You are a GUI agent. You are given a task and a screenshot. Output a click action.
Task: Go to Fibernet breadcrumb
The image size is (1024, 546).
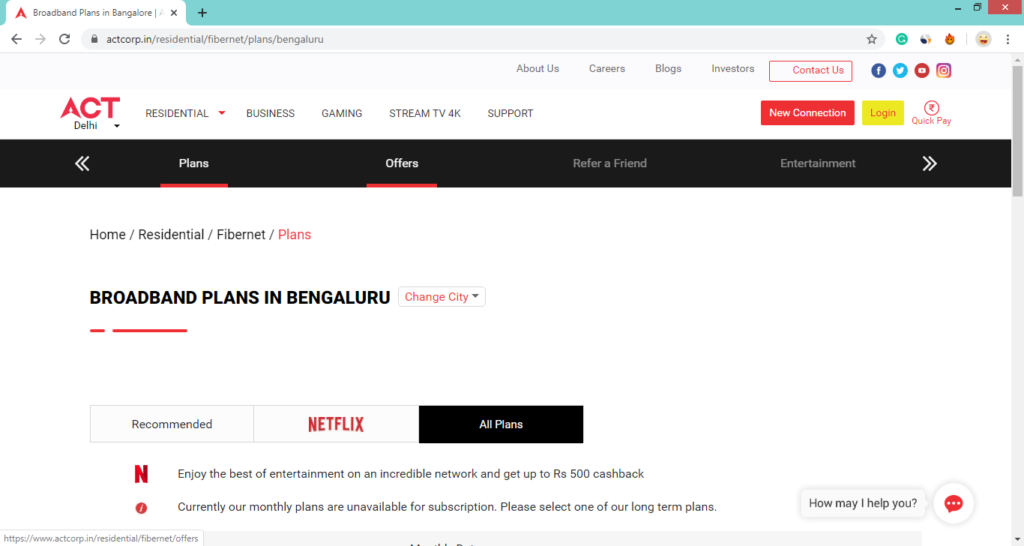241,234
